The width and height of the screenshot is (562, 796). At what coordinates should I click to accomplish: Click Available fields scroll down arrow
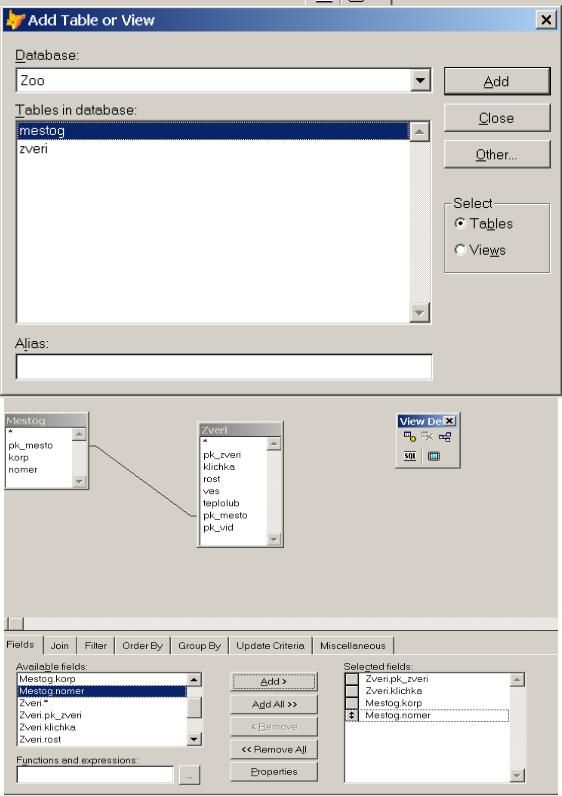[x=194, y=739]
